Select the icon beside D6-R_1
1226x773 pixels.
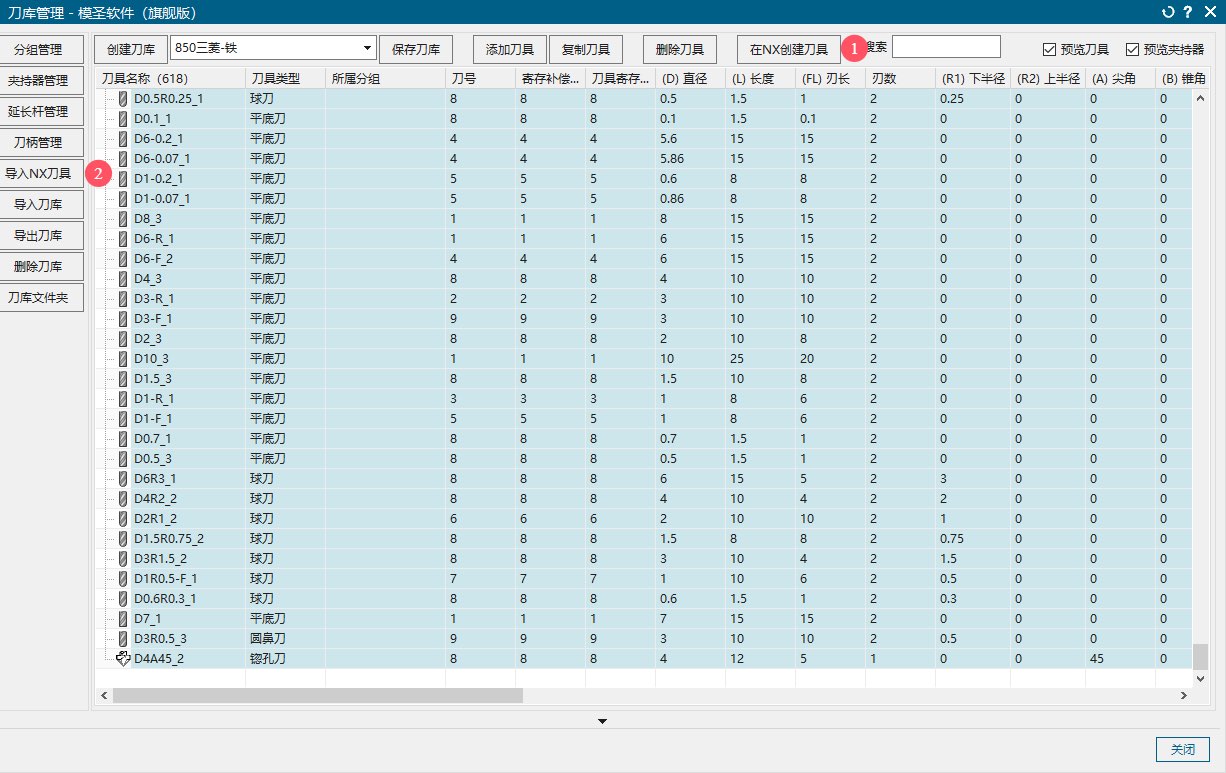(123, 238)
